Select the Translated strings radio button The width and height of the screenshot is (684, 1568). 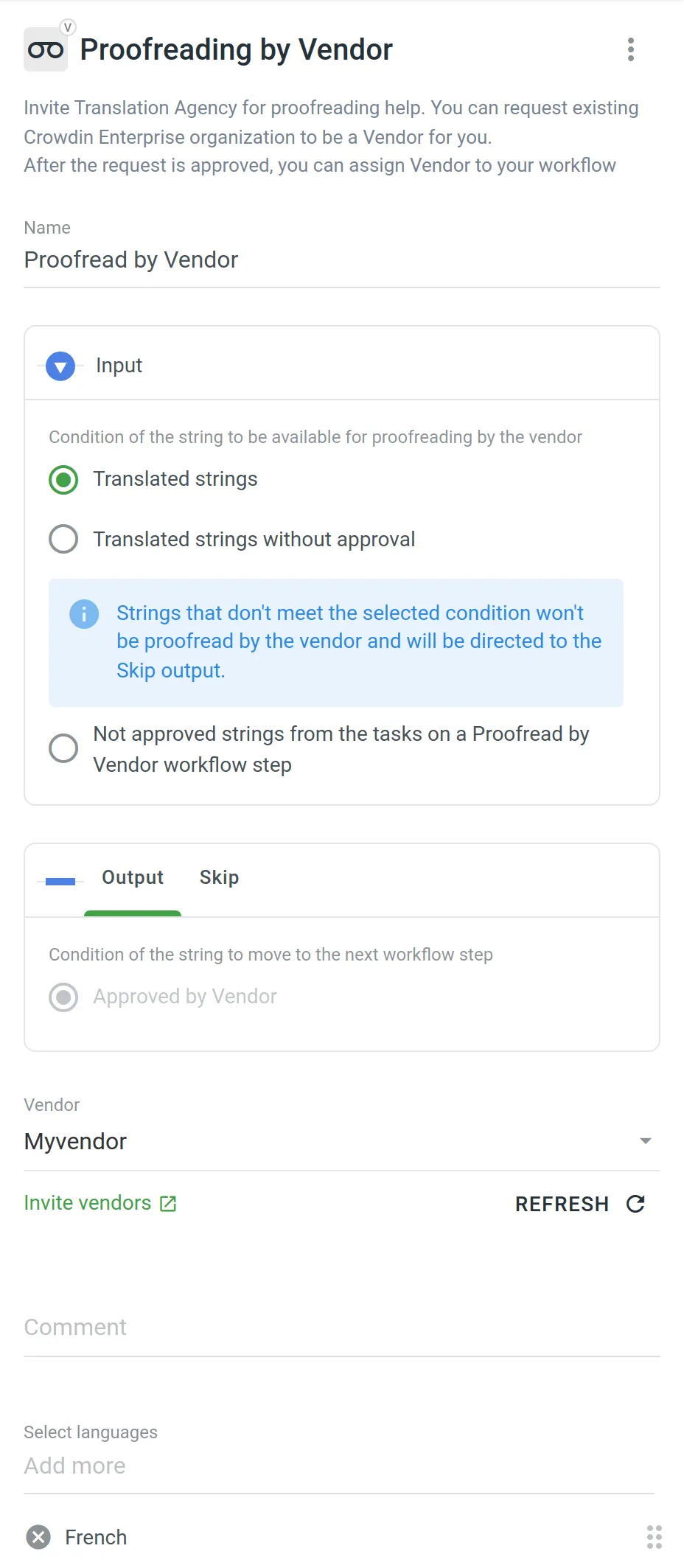tap(63, 479)
